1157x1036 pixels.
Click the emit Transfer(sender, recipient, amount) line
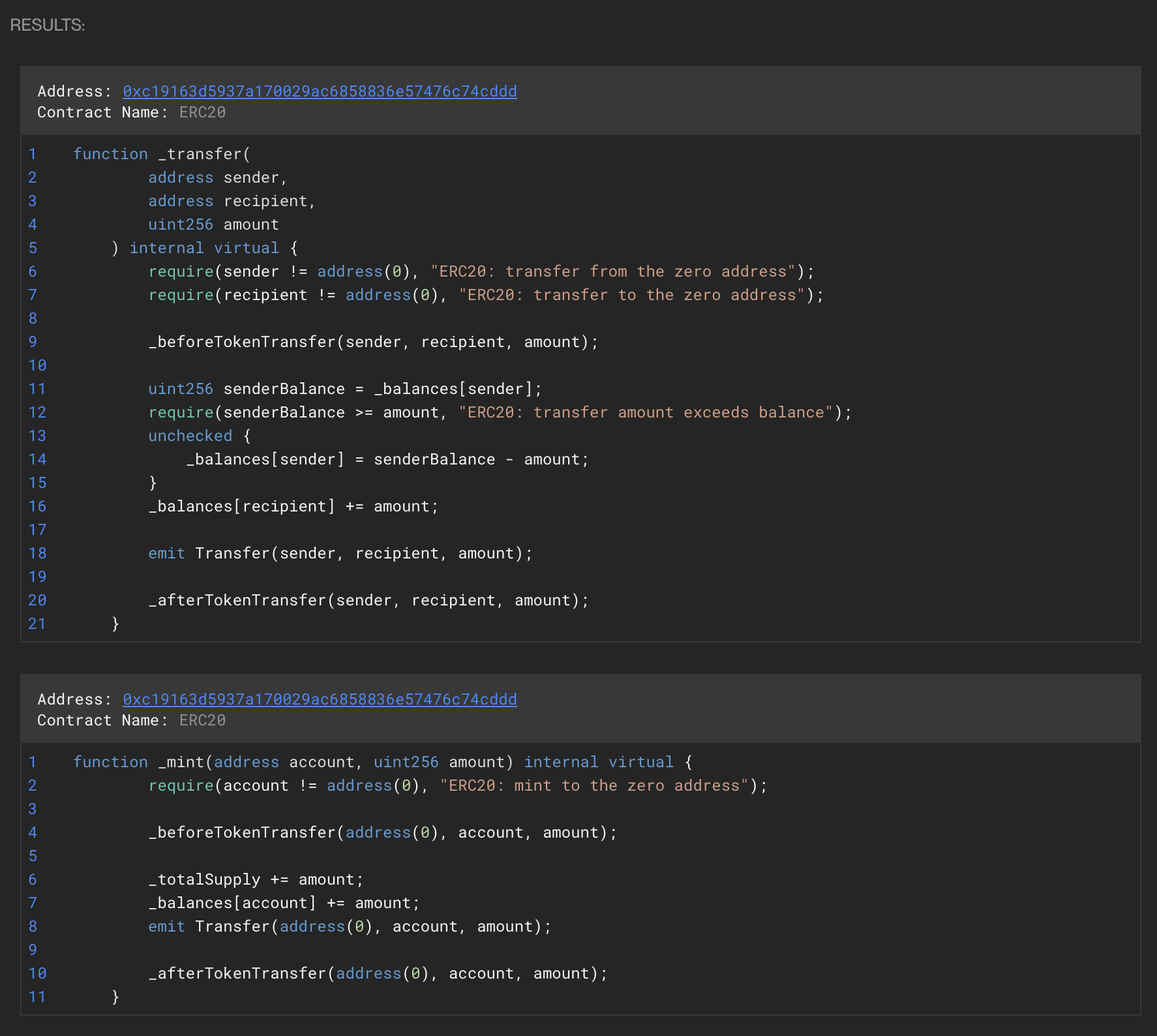coord(340,553)
